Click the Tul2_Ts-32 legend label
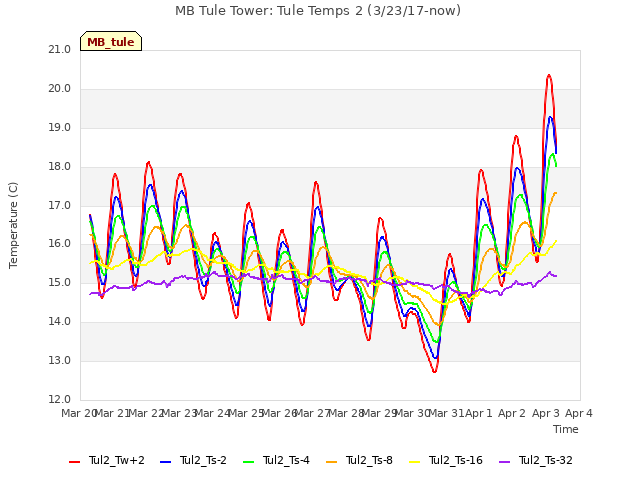 546,461
